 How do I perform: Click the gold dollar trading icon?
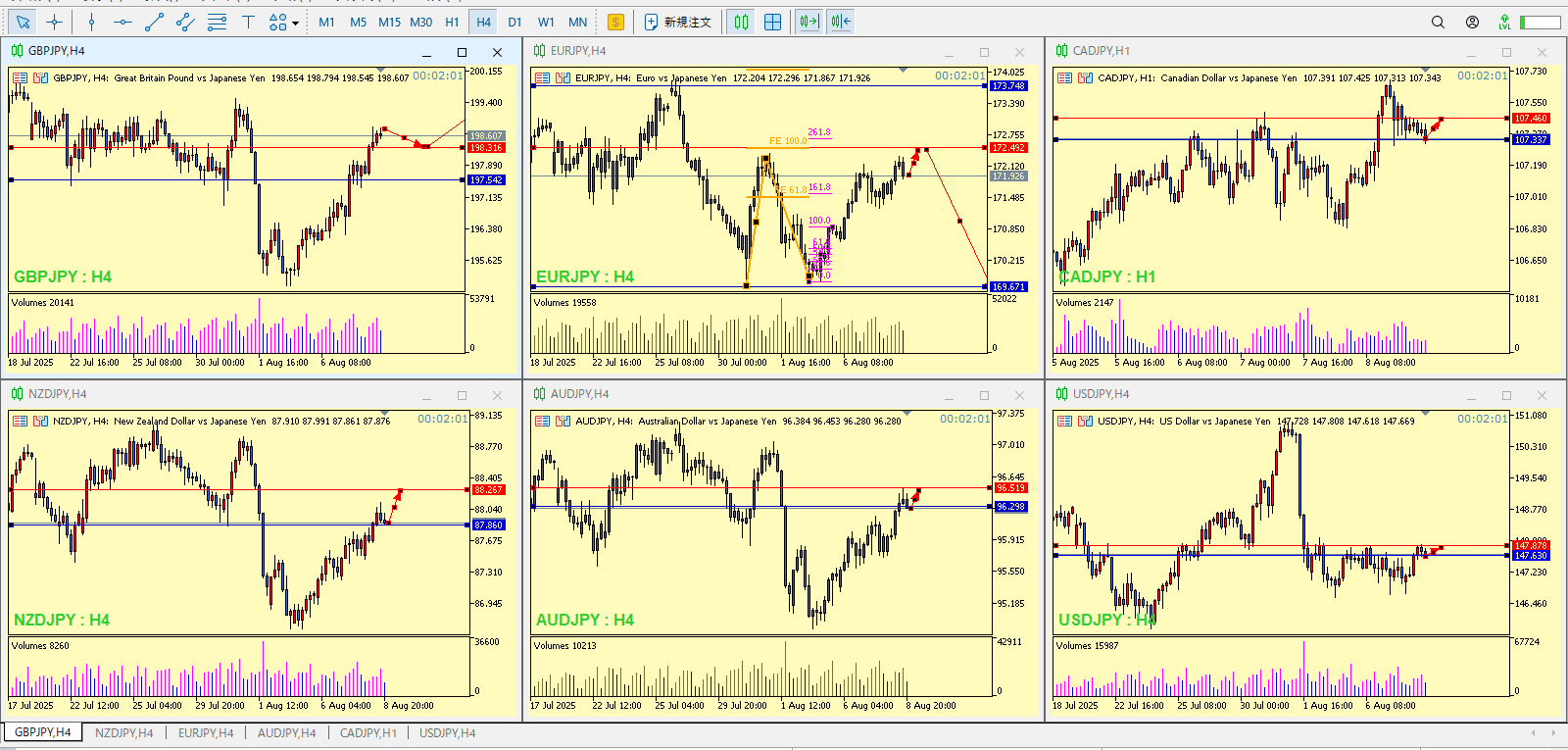click(x=615, y=22)
